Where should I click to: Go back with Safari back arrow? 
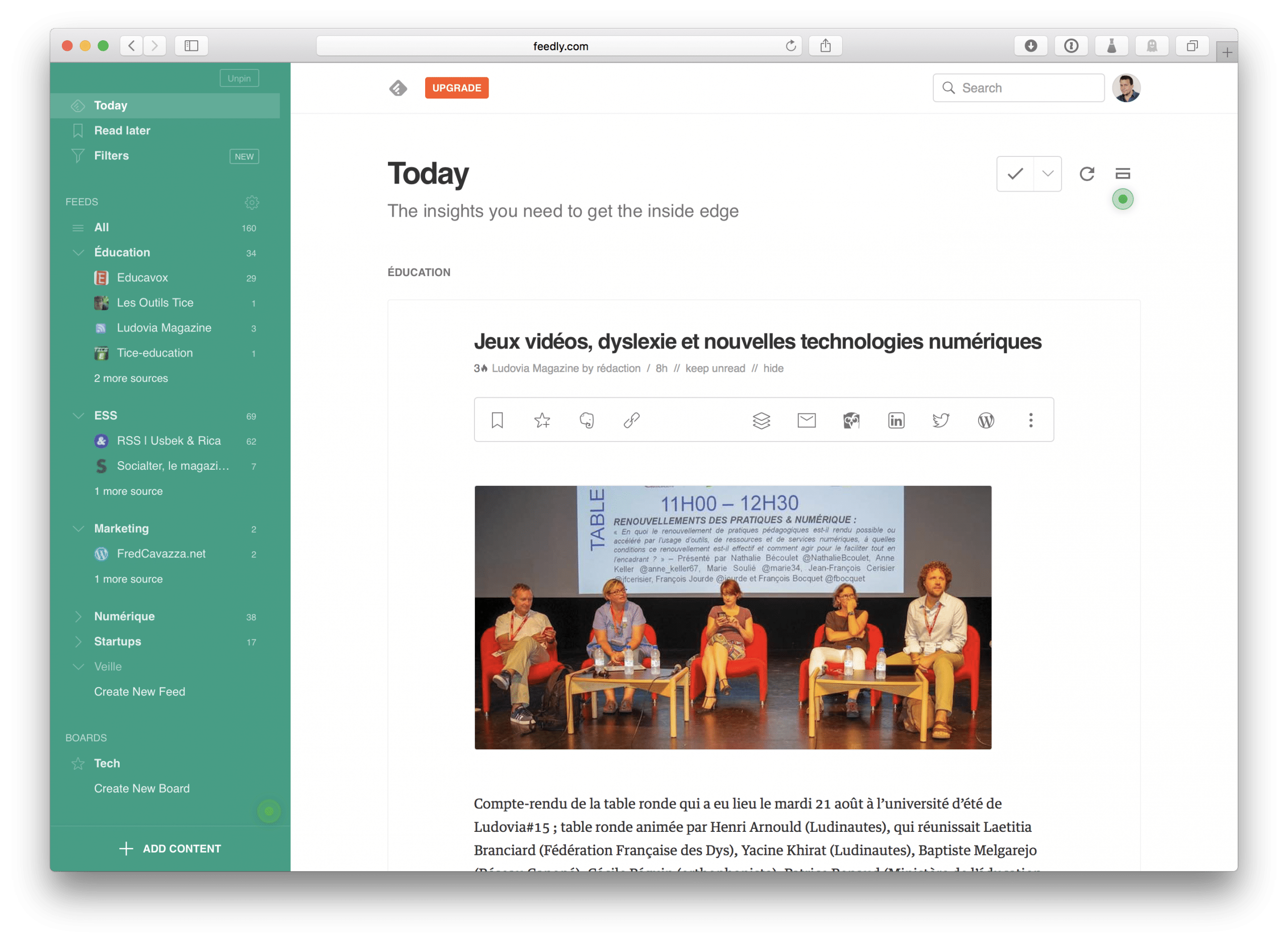click(131, 46)
